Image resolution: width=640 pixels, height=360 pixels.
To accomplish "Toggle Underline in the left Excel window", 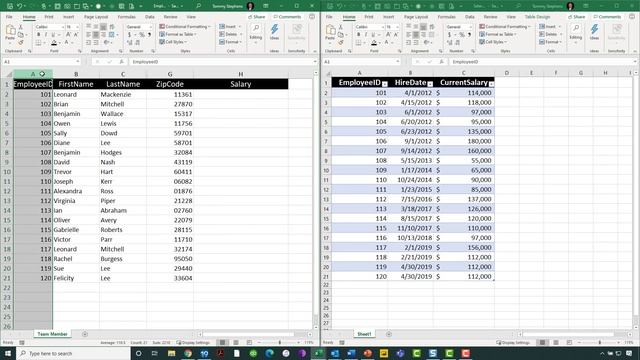I will click(x=53, y=35).
